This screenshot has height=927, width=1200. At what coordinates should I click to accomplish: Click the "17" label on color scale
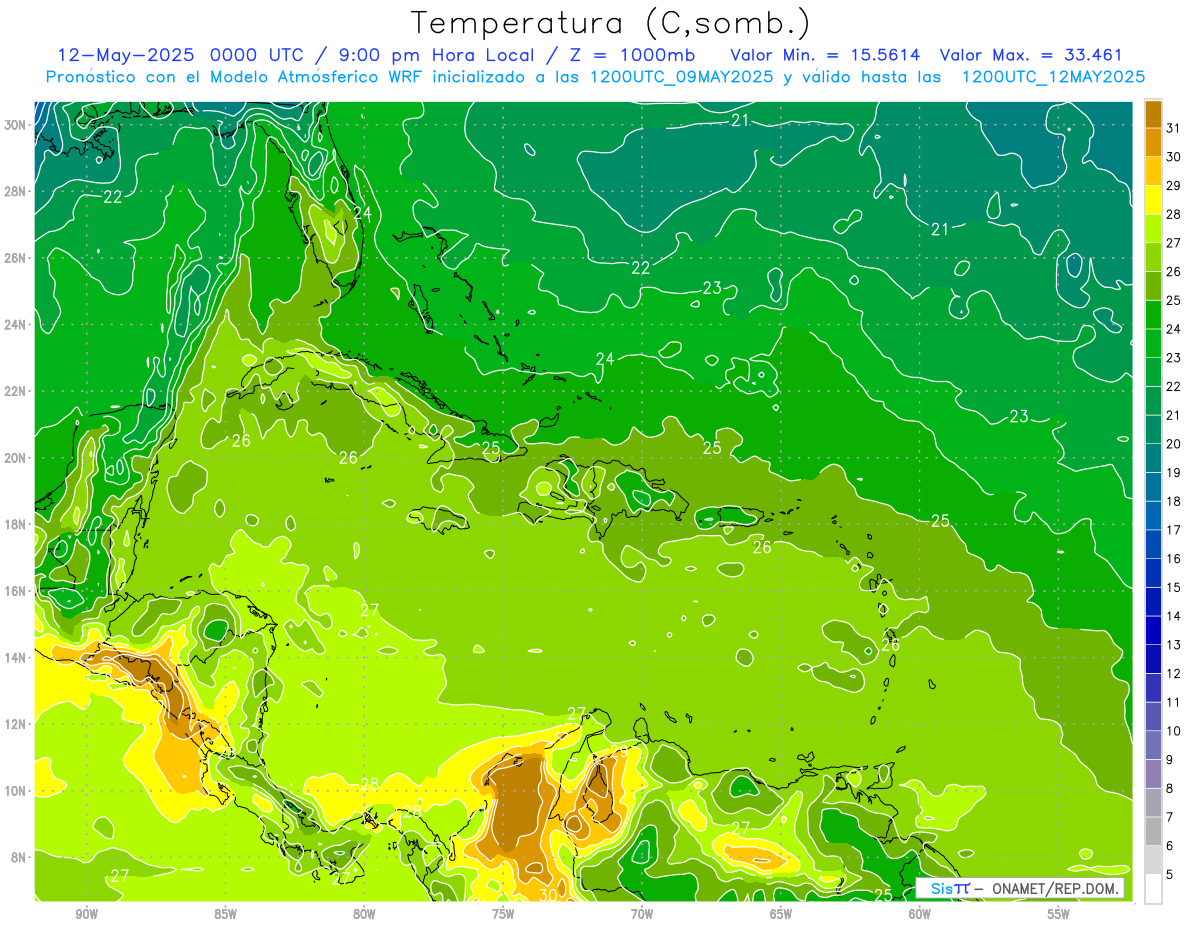click(x=1174, y=530)
